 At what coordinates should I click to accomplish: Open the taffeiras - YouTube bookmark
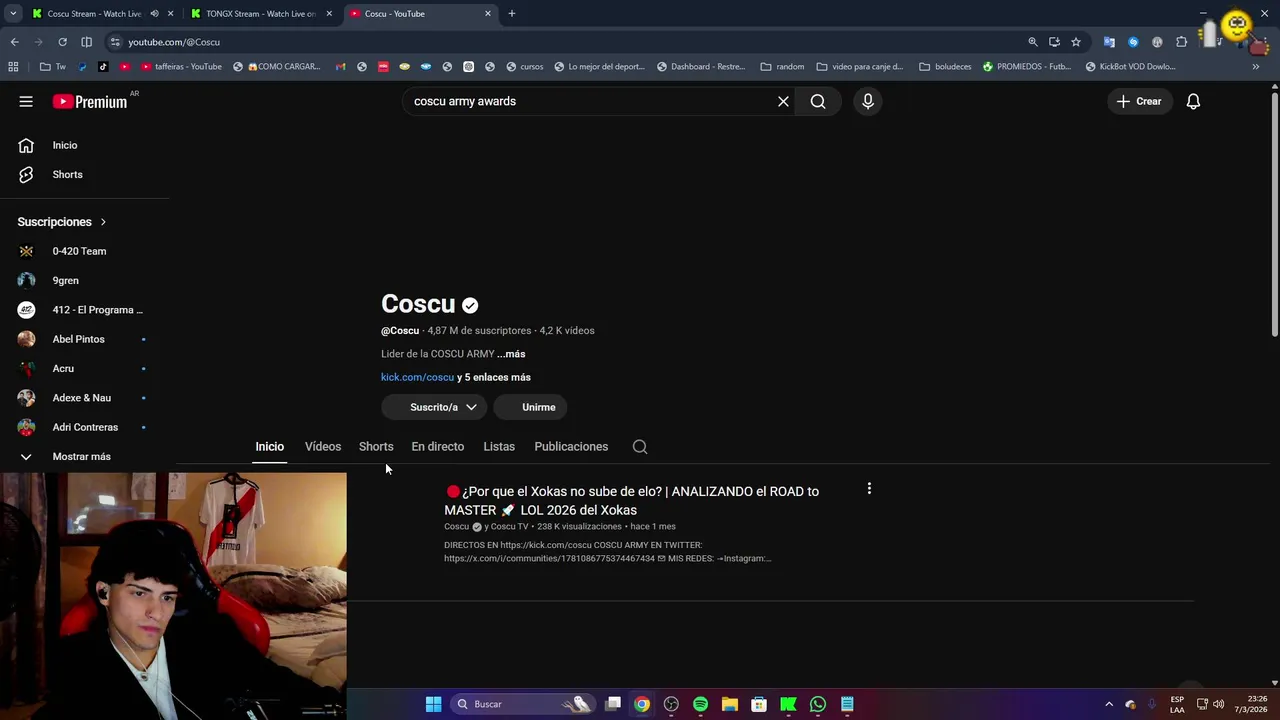(181, 67)
